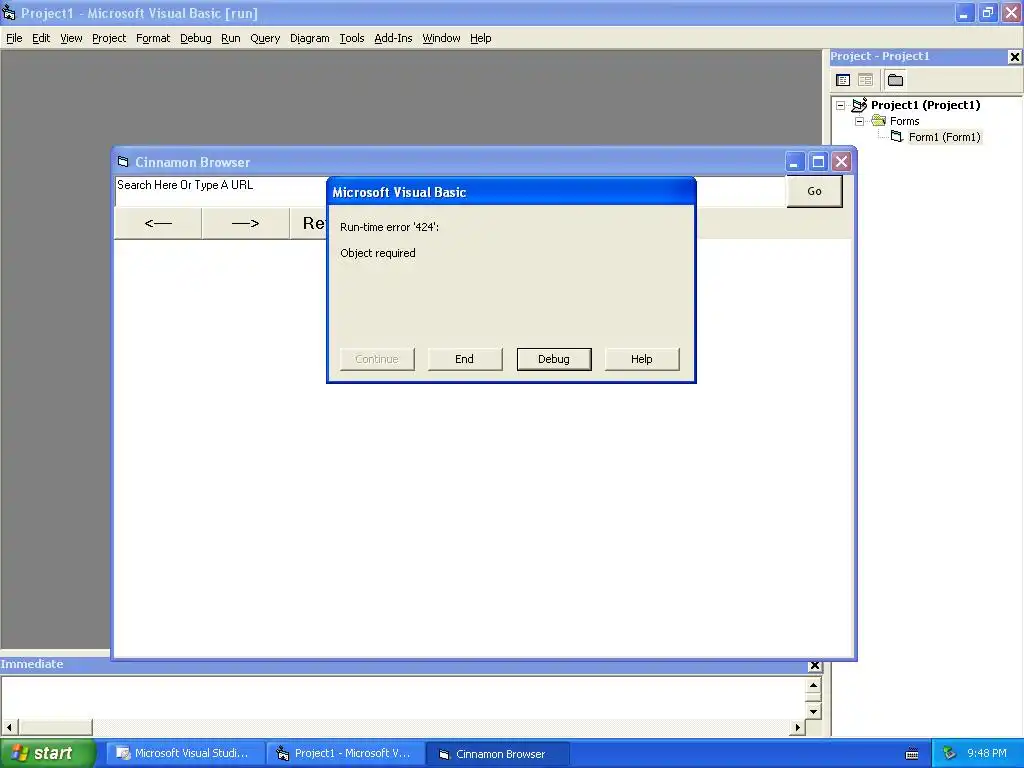The width and height of the screenshot is (1024, 768).
Task: Click the network tray icon near clock
Action: (x=950, y=754)
